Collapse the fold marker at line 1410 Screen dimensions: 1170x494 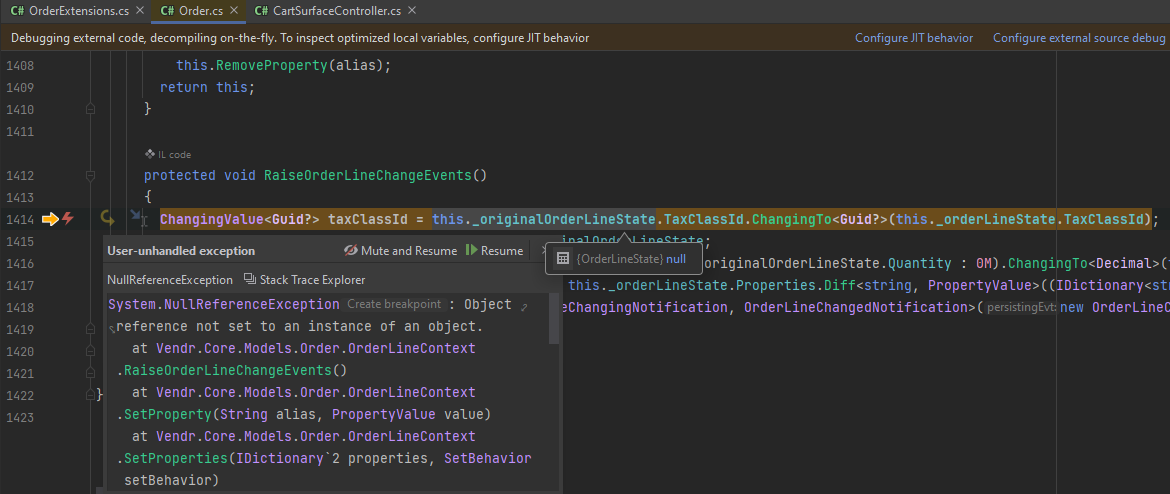point(91,109)
